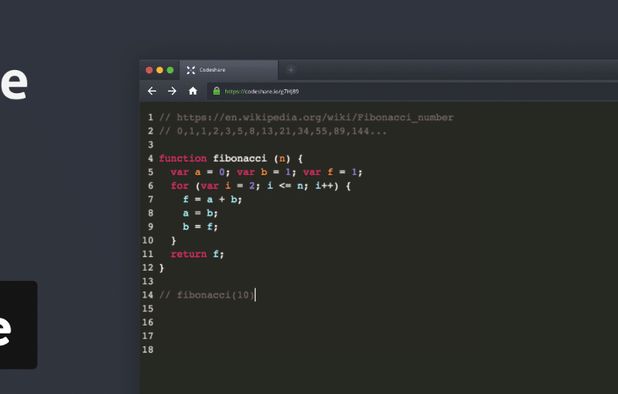The image size is (618, 394).
Task: Click the line 'f = a + b;'
Action: (x=212, y=199)
